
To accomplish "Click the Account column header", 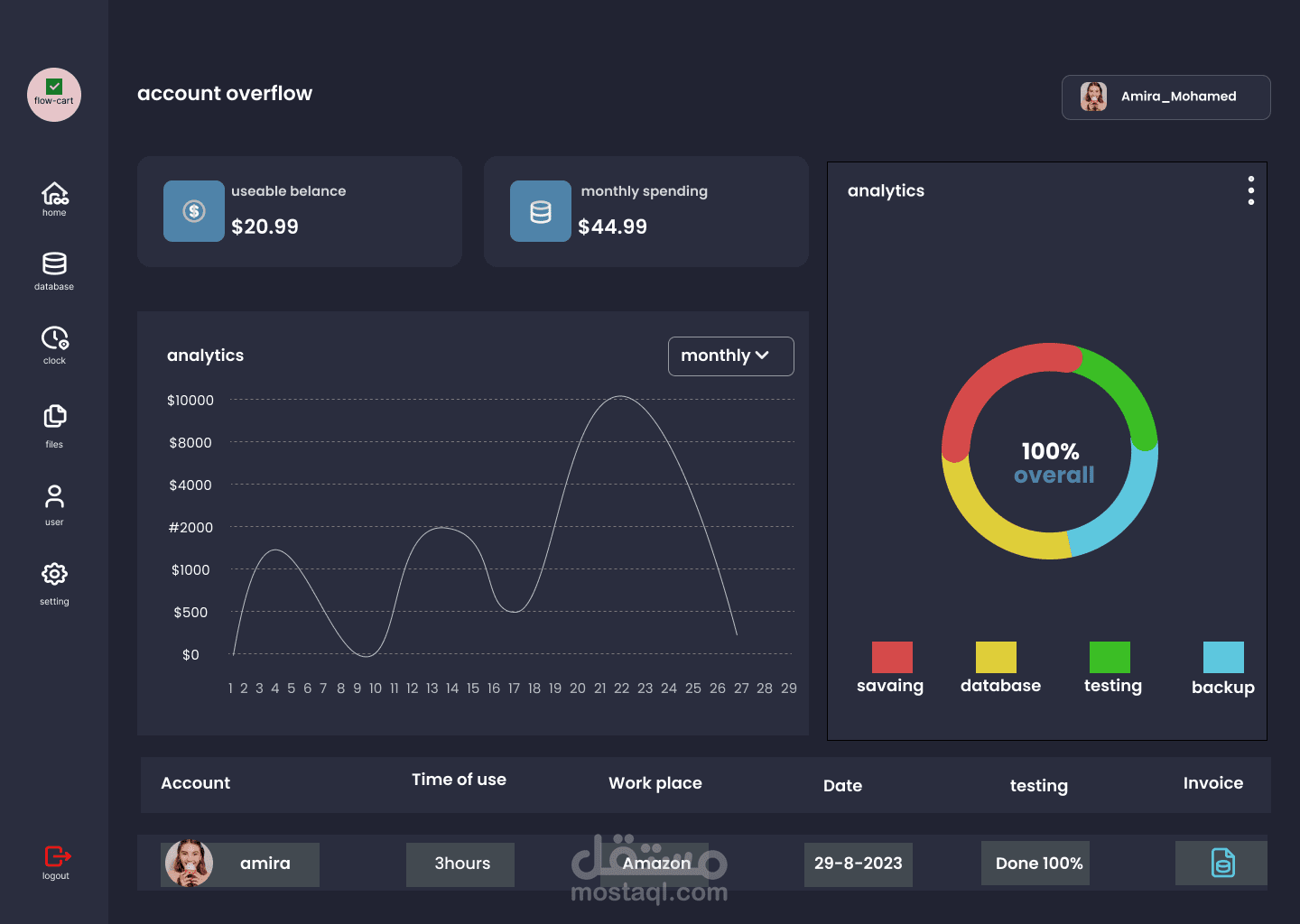I will pyautogui.click(x=195, y=783).
